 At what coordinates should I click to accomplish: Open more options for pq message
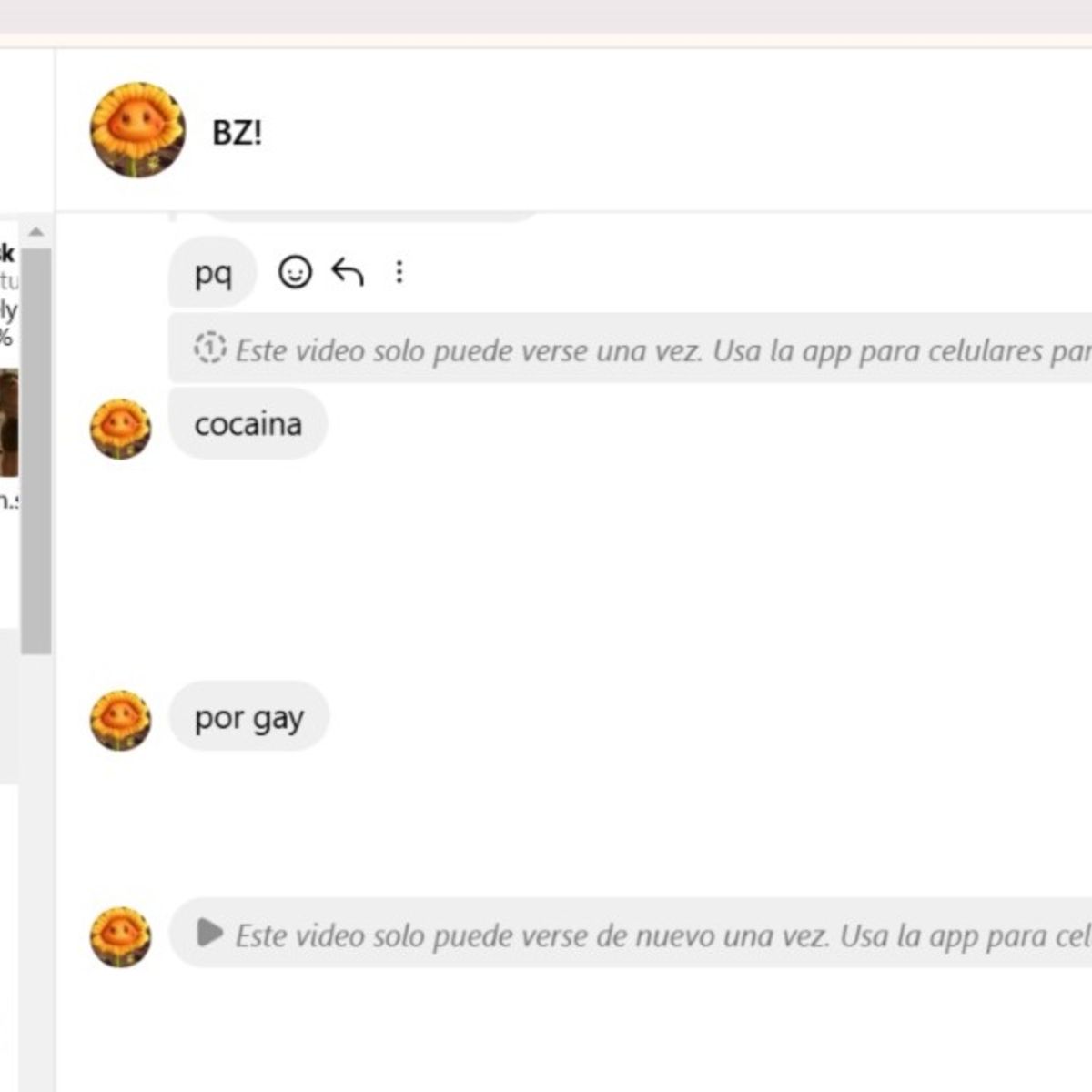399,272
